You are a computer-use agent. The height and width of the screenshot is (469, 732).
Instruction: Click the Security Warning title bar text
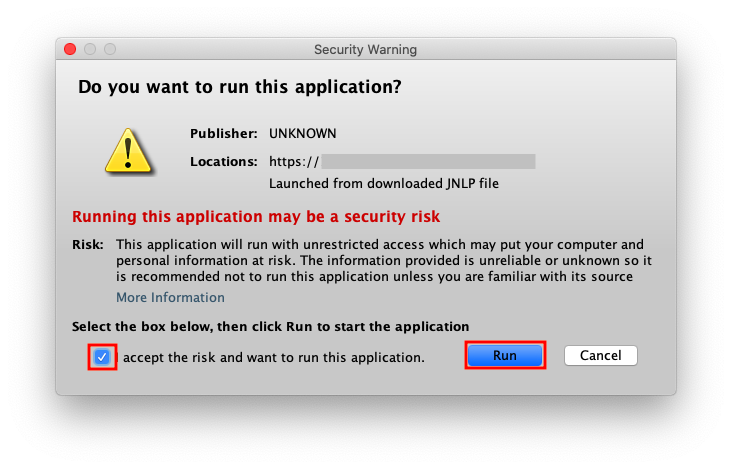(x=365, y=49)
